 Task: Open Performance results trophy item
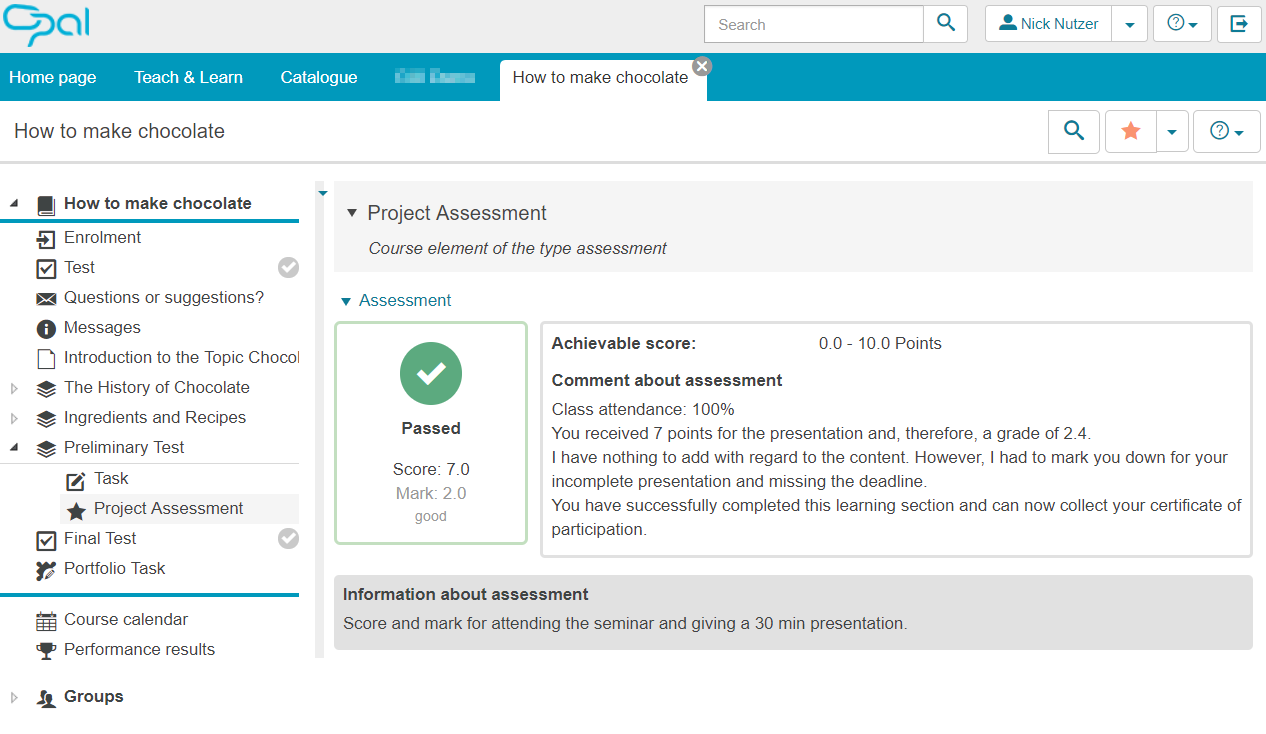139,649
